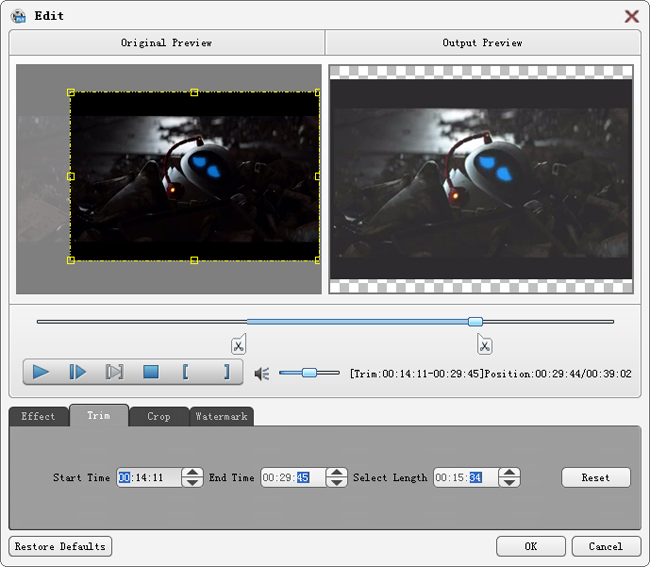Set trim end with right bracket
This screenshot has height=567, width=650.
226,372
